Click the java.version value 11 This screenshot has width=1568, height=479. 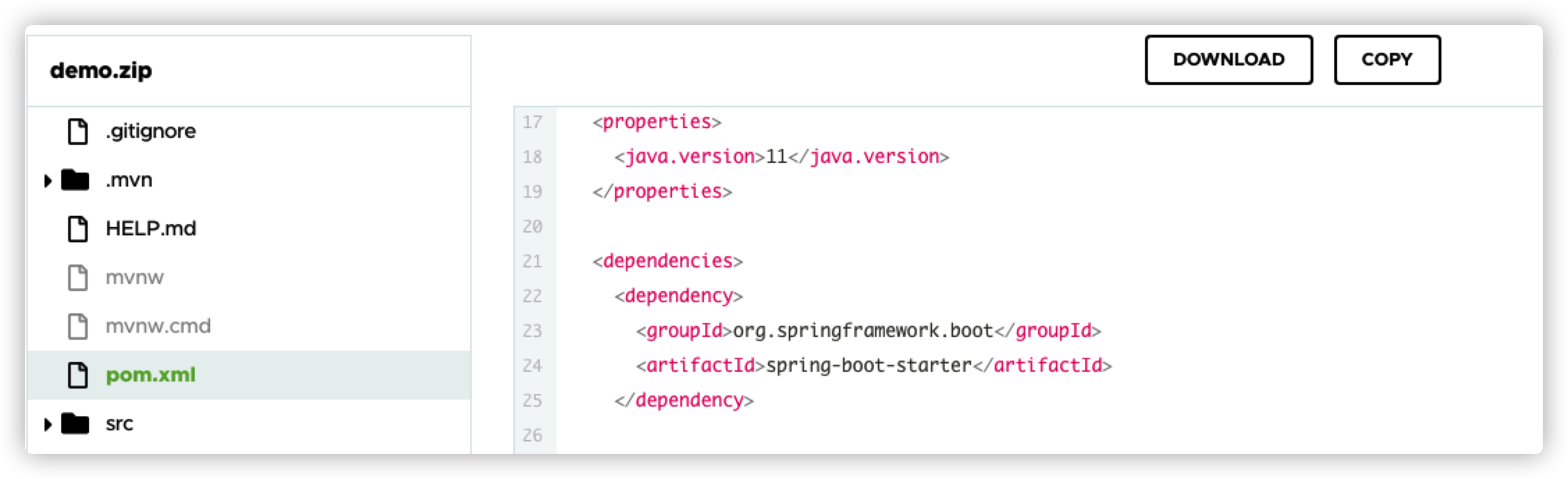pos(776,157)
